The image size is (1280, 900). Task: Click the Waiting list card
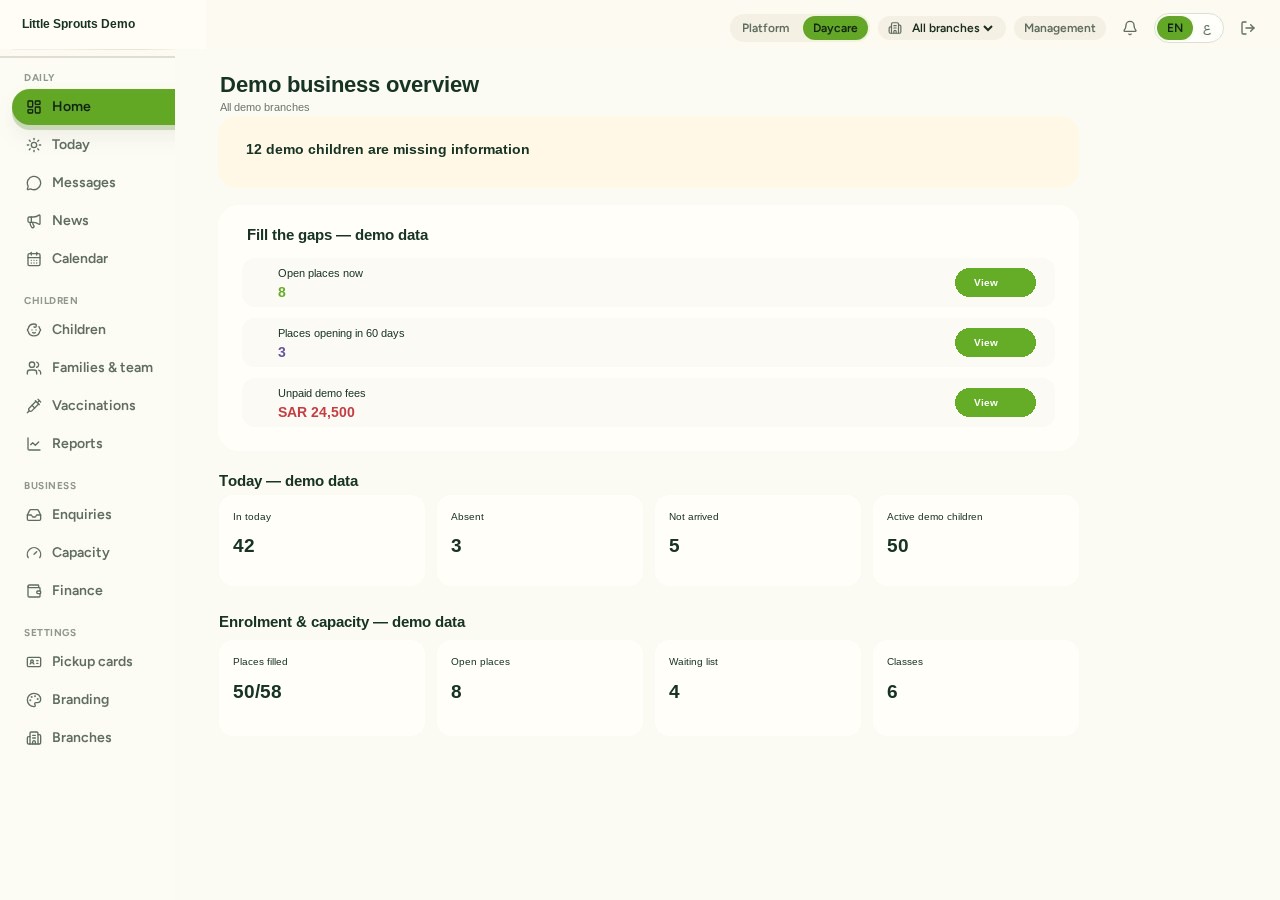[x=758, y=688]
